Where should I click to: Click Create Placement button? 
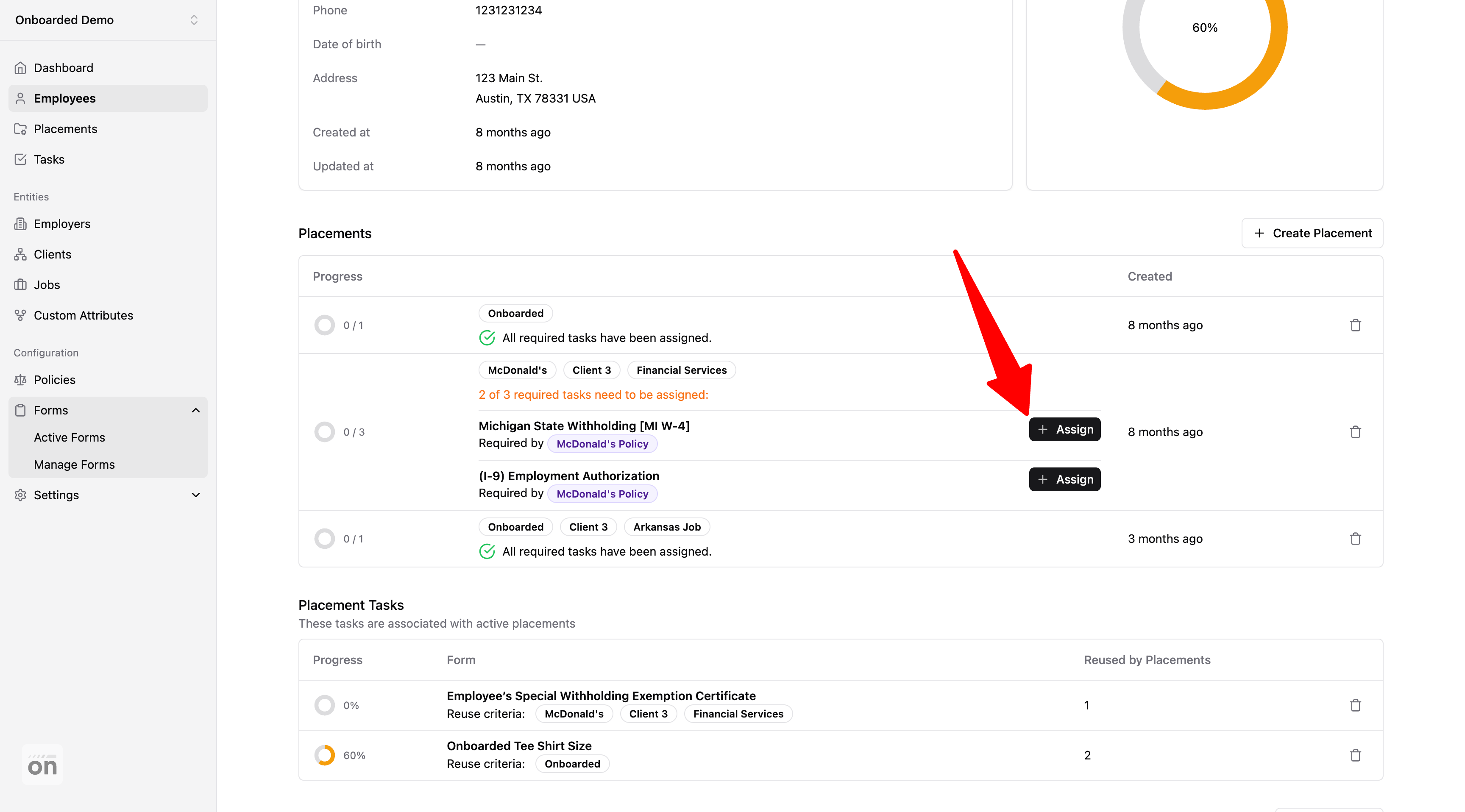click(x=1312, y=233)
